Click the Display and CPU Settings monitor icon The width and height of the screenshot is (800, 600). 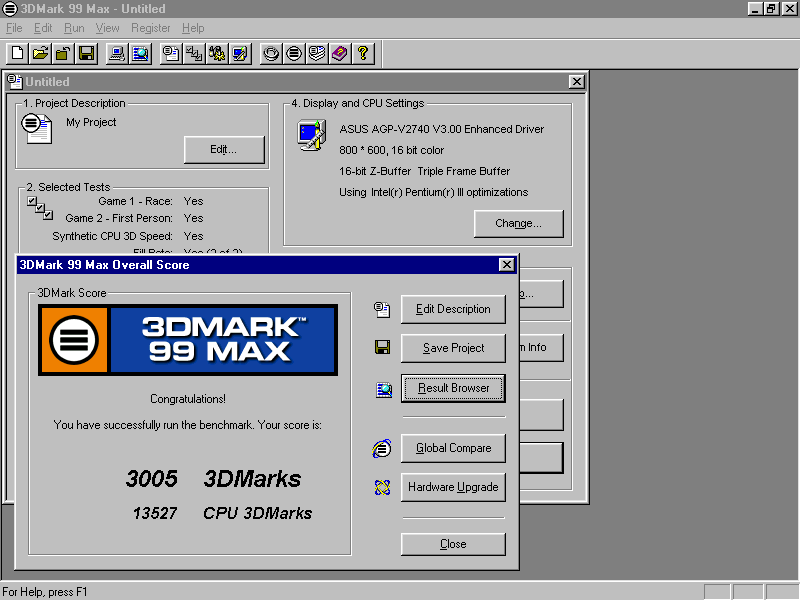pyautogui.click(x=312, y=135)
